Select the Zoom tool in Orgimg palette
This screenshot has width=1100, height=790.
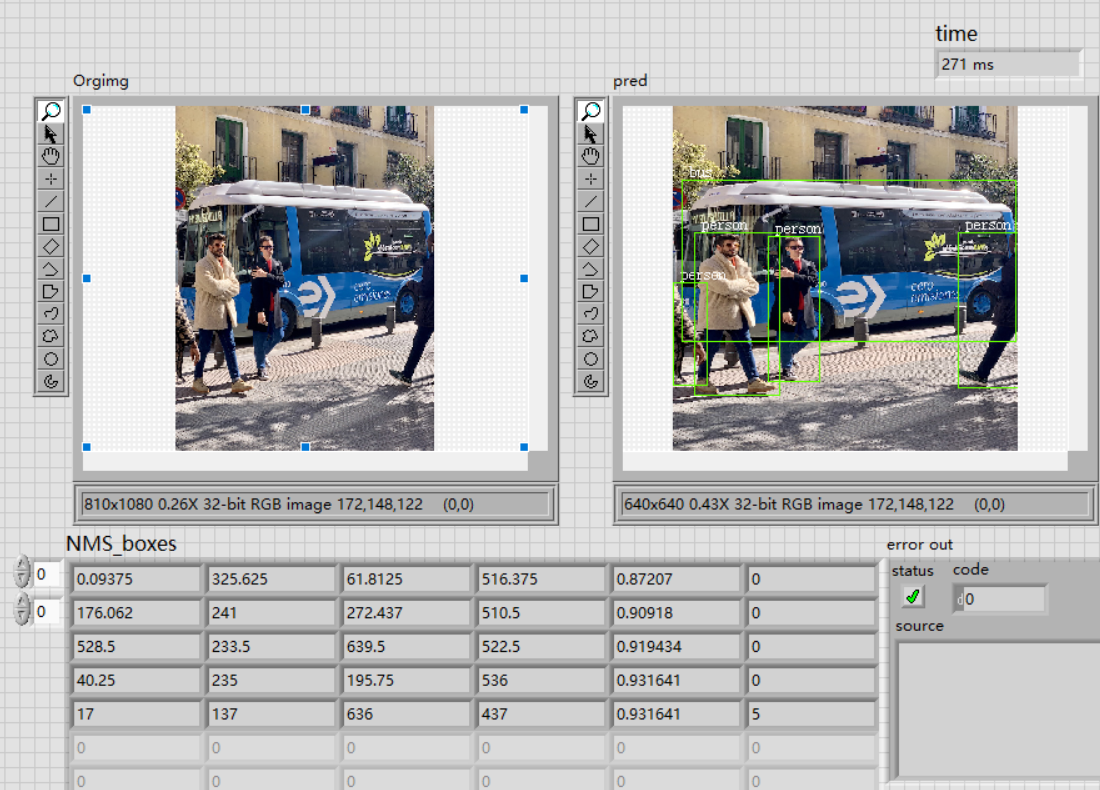pyautogui.click(x=51, y=111)
